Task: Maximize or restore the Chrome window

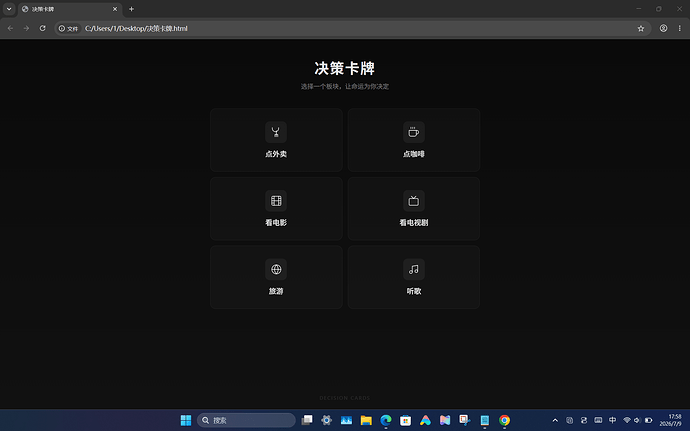Action: 659,9
